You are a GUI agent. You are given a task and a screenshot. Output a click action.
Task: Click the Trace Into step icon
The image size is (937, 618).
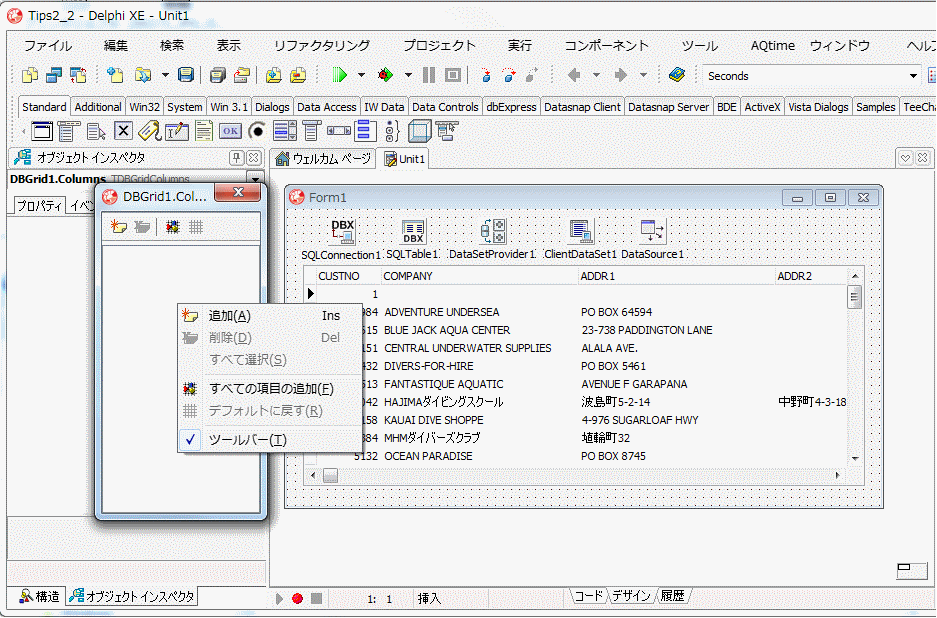click(486, 75)
